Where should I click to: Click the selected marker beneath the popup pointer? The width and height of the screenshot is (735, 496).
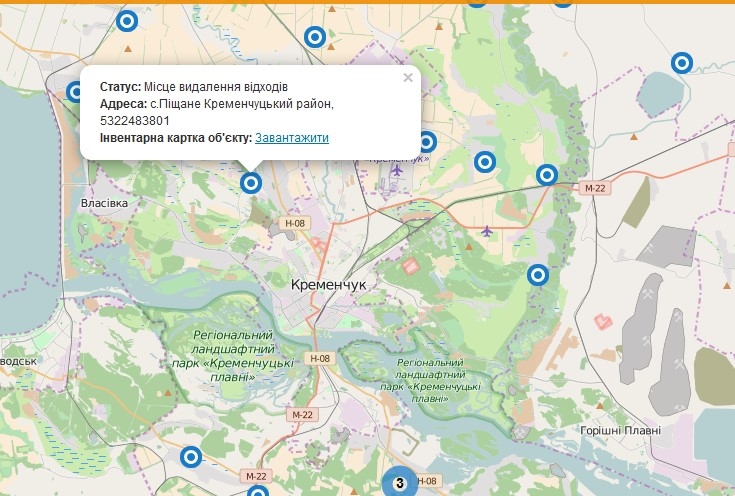[x=251, y=182]
